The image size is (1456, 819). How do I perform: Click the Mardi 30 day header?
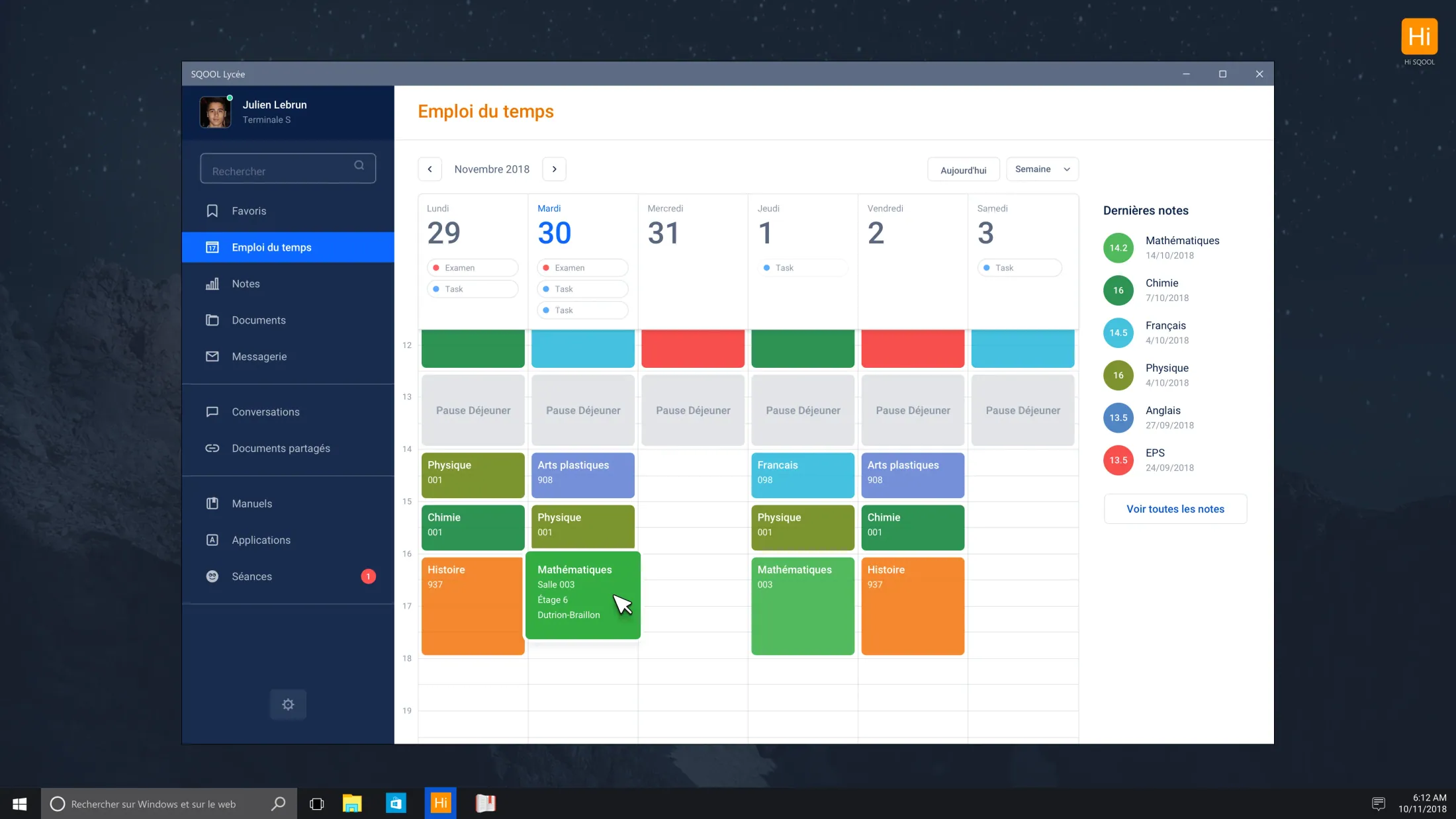click(x=555, y=226)
